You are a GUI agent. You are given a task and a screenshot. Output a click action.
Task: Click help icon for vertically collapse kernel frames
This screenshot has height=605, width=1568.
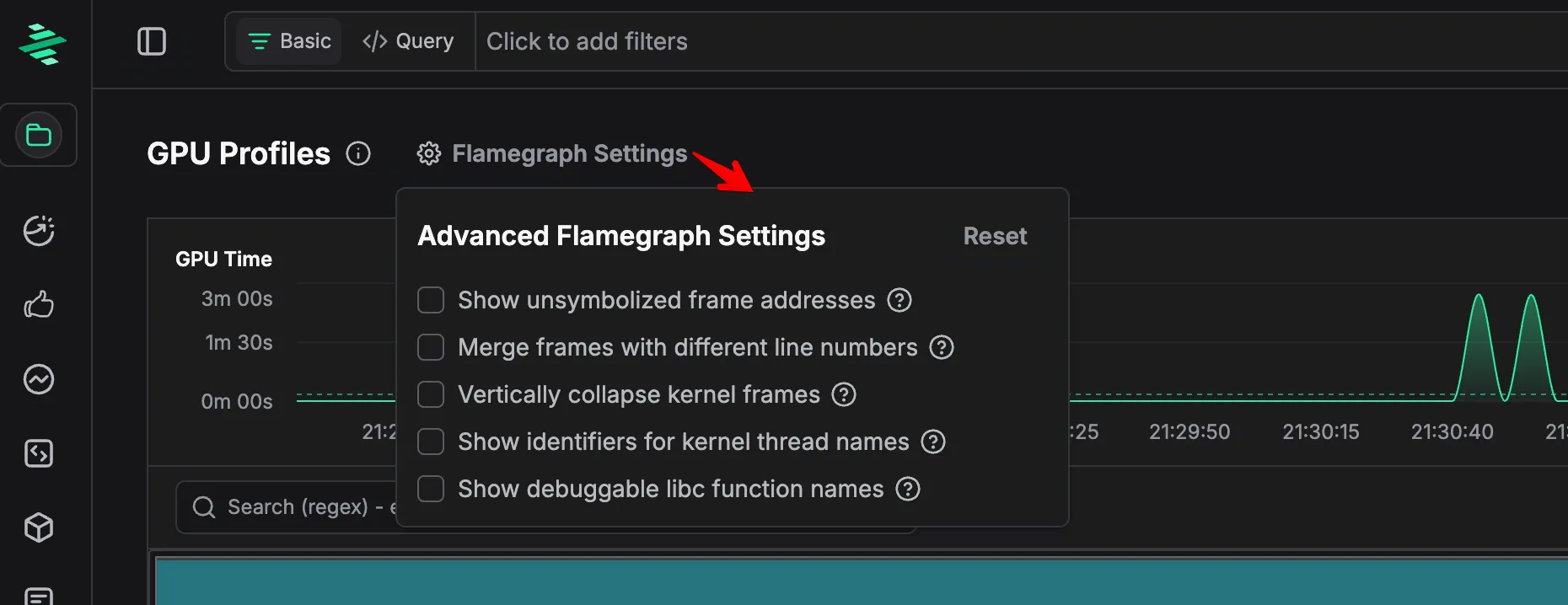coord(844,394)
